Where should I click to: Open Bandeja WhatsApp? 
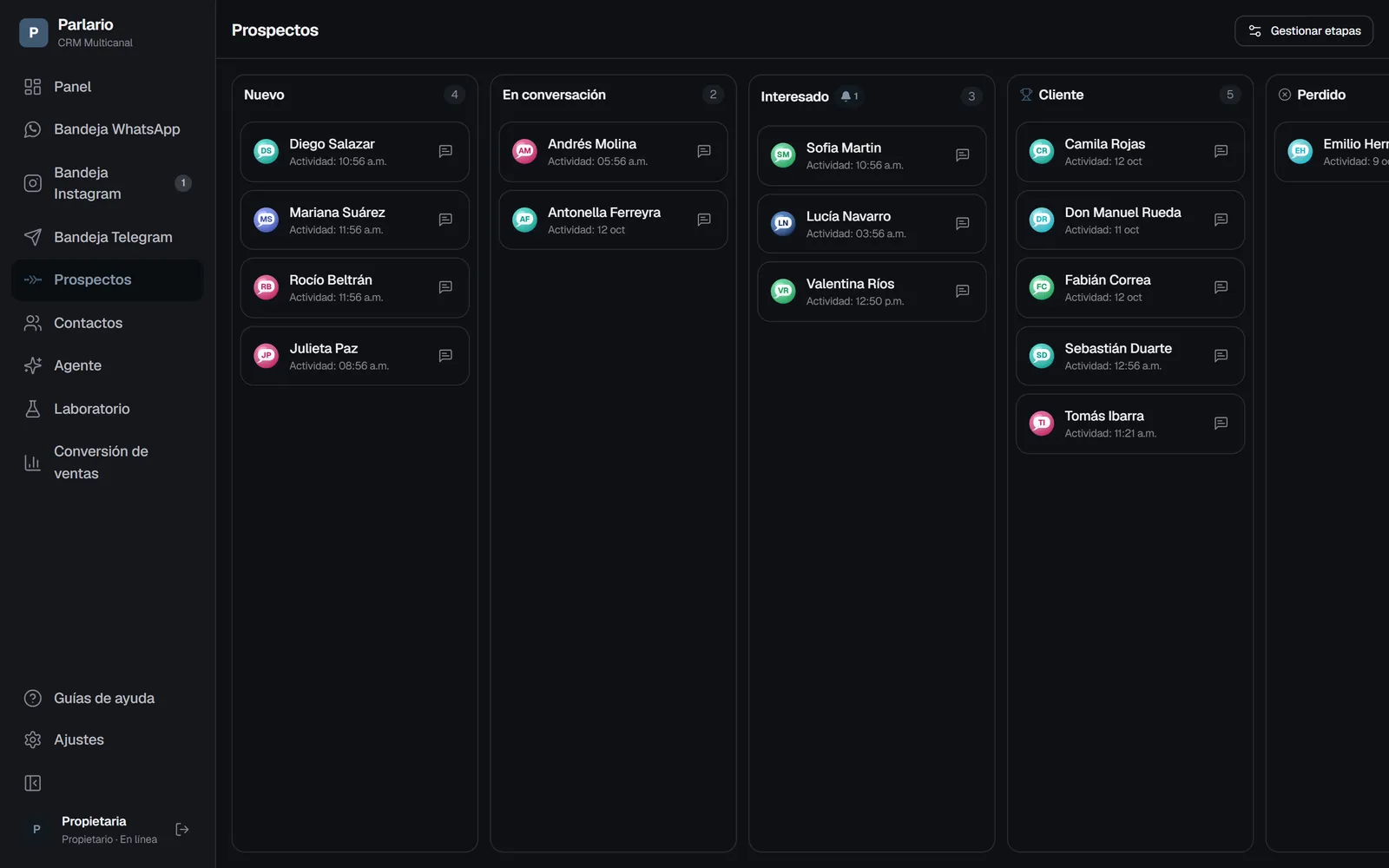click(x=108, y=129)
